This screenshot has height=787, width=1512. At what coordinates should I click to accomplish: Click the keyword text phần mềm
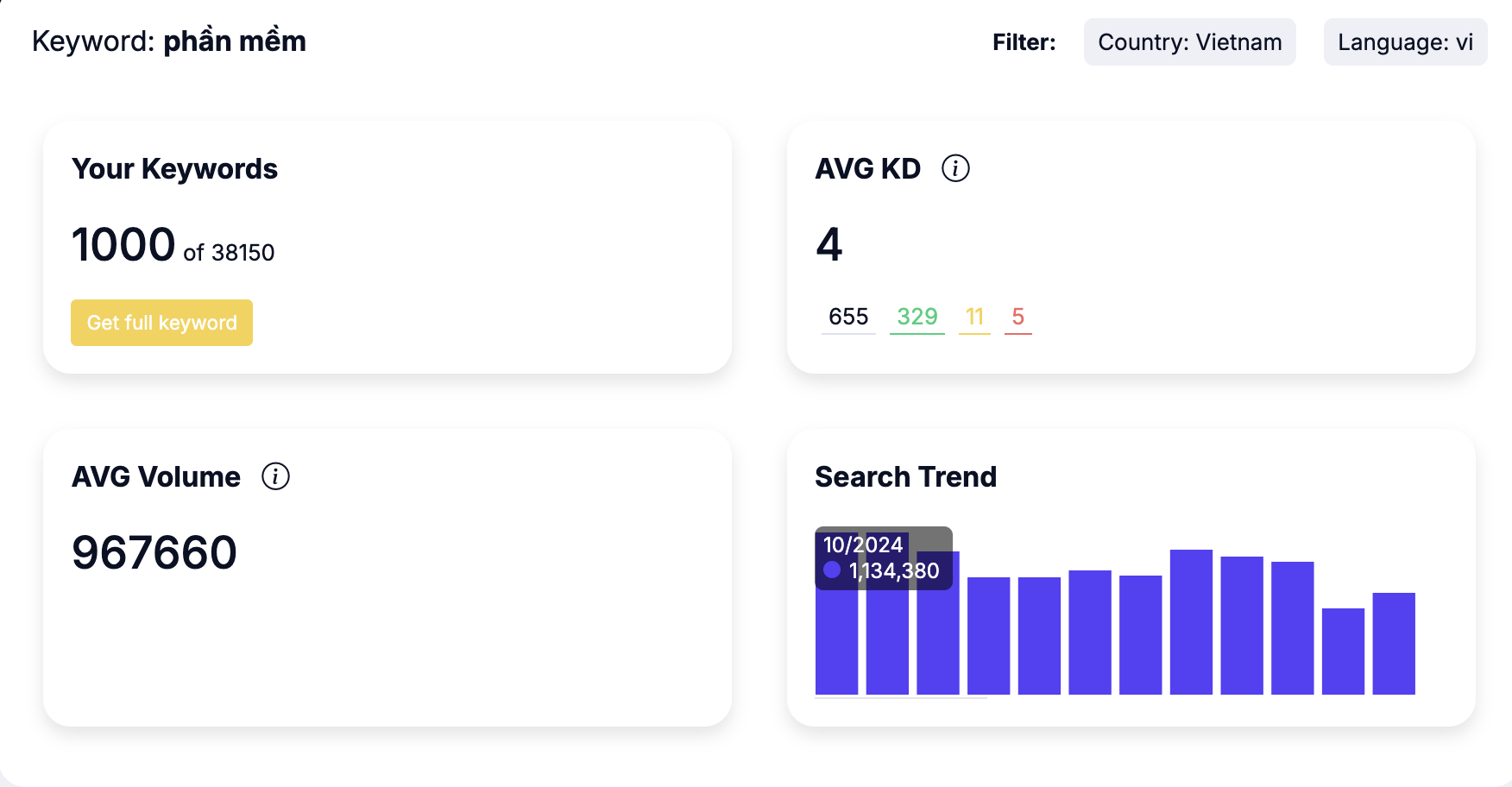(235, 41)
